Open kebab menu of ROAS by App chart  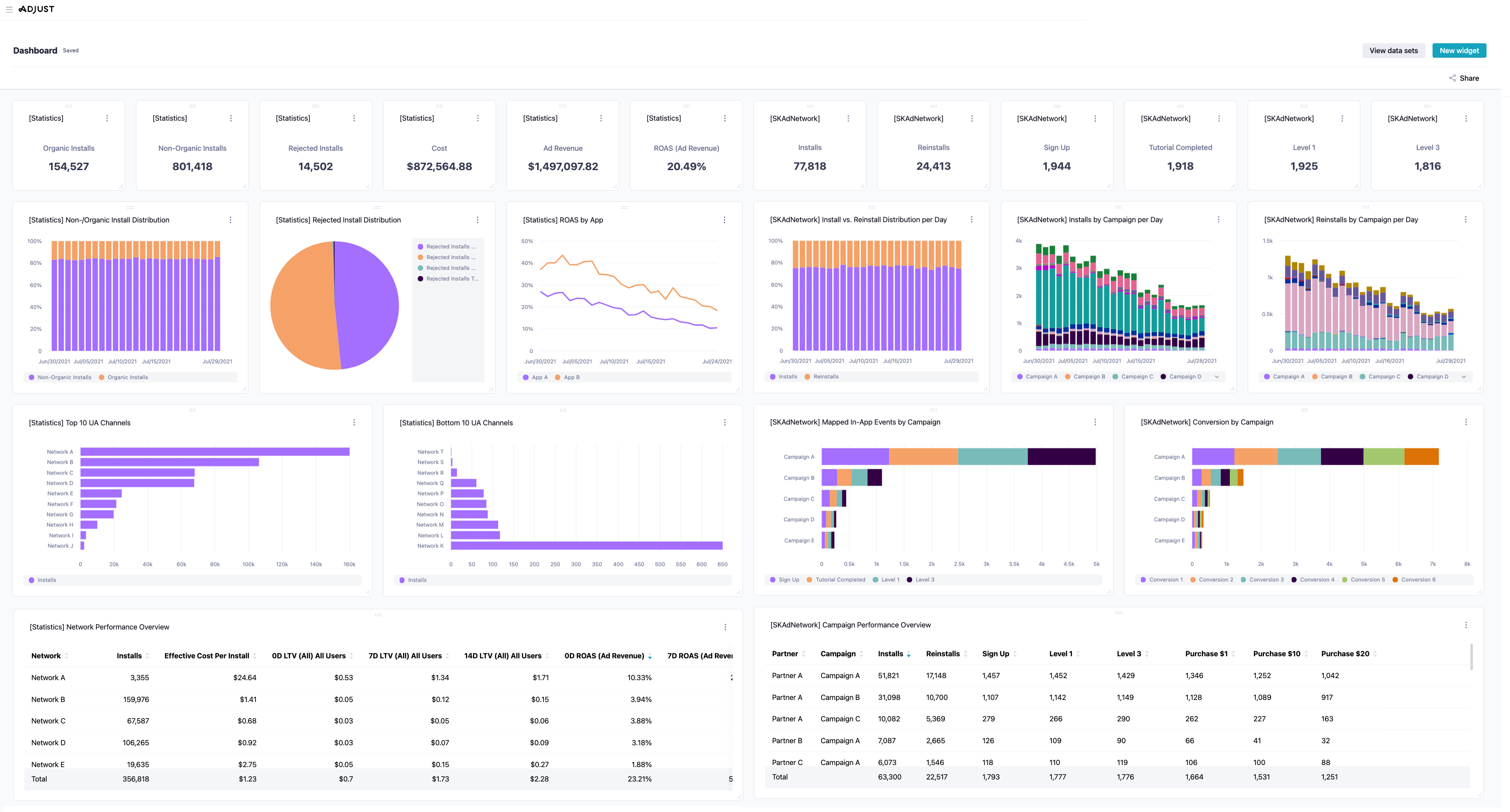(x=725, y=220)
